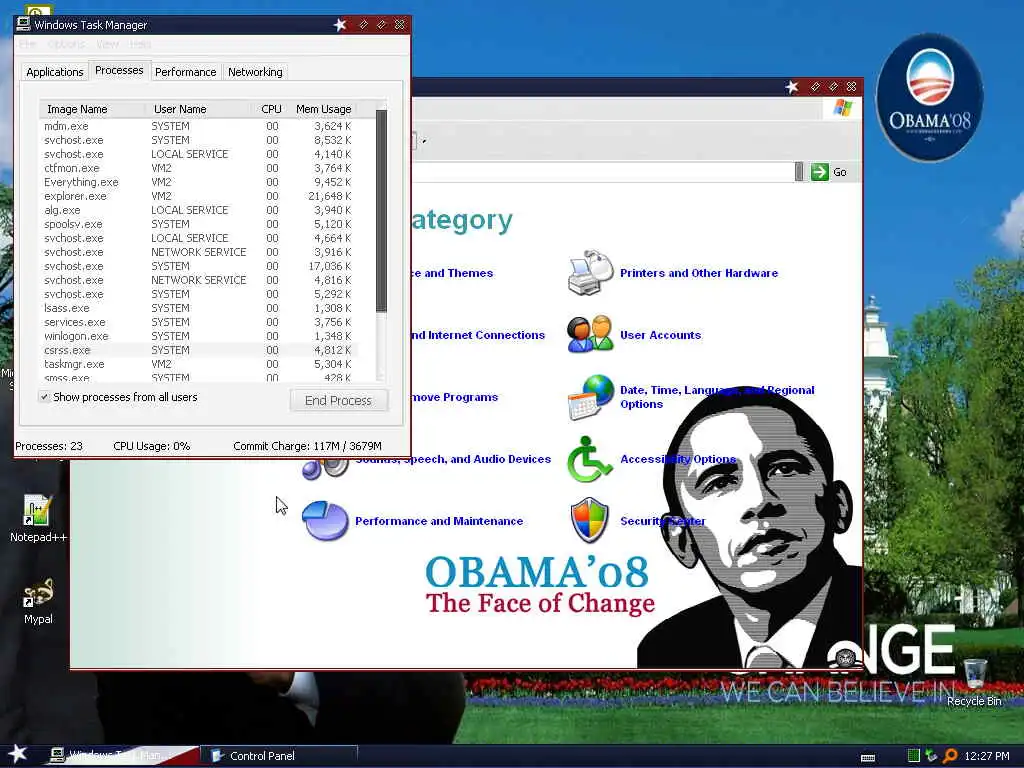1024x768 pixels.
Task: Click the Commit Charge status bar entry
Action: tap(307, 446)
